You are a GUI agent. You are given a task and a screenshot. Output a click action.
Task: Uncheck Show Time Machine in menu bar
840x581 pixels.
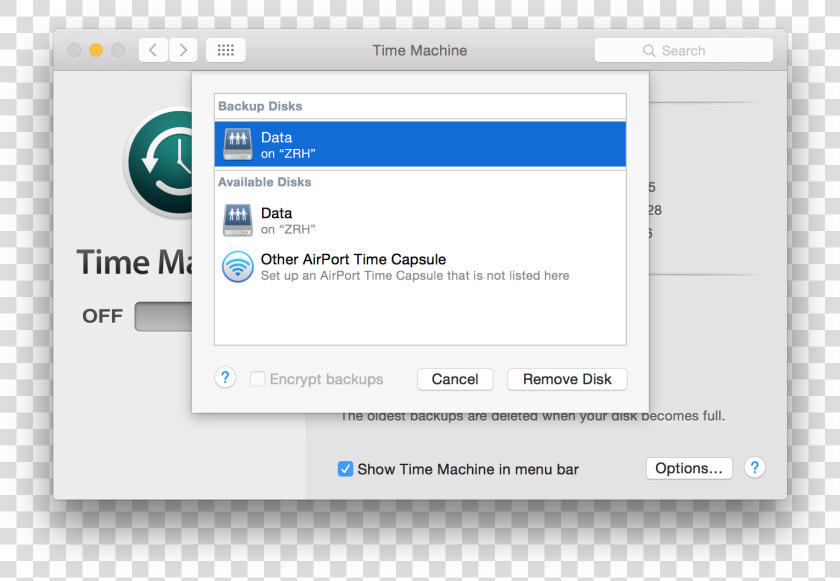point(345,469)
